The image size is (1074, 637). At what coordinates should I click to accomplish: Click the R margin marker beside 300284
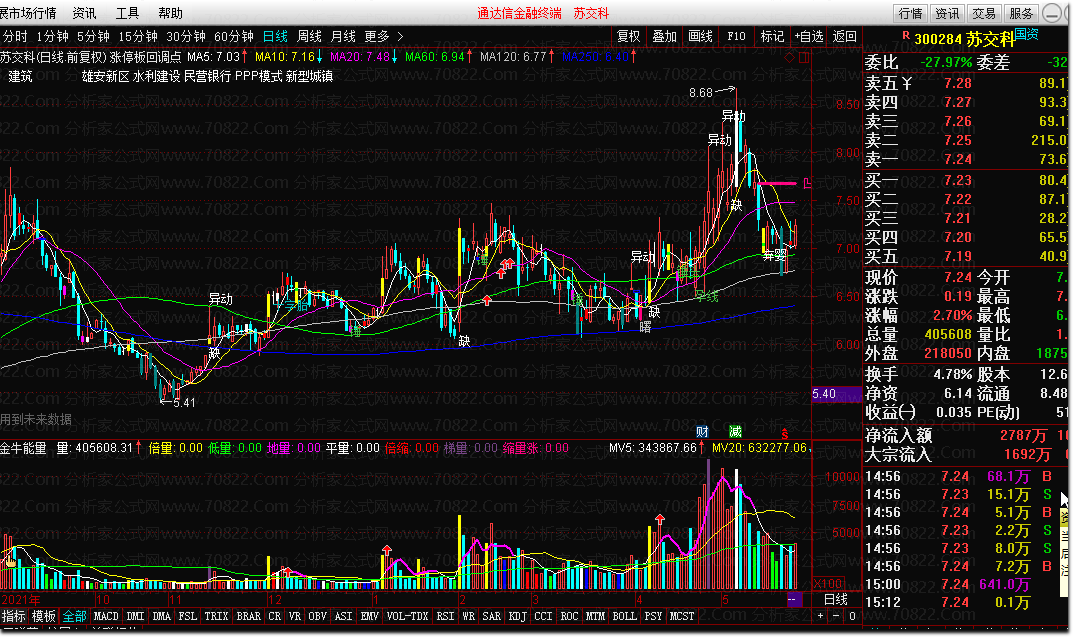[906, 34]
